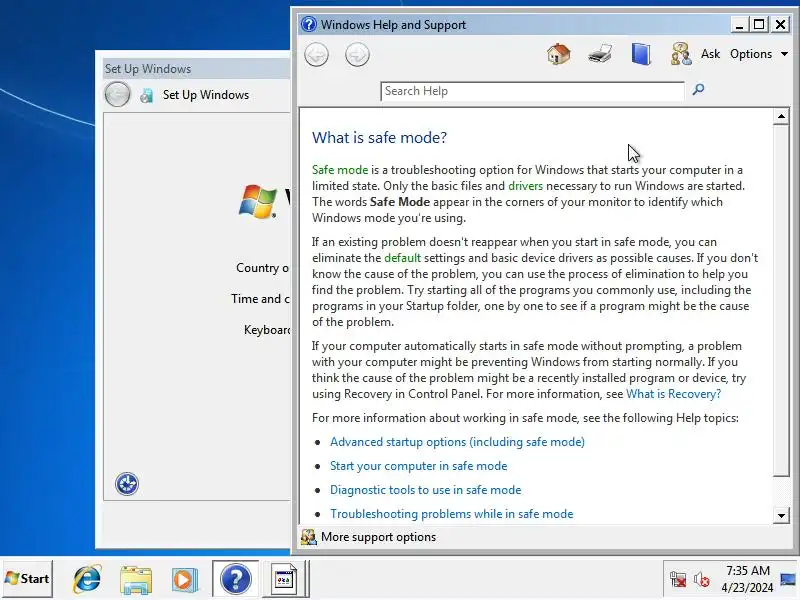Image resolution: width=800 pixels, height=600 pixels.
Task: Close the Windows Help and Support window
Action: tap(780, 24)
